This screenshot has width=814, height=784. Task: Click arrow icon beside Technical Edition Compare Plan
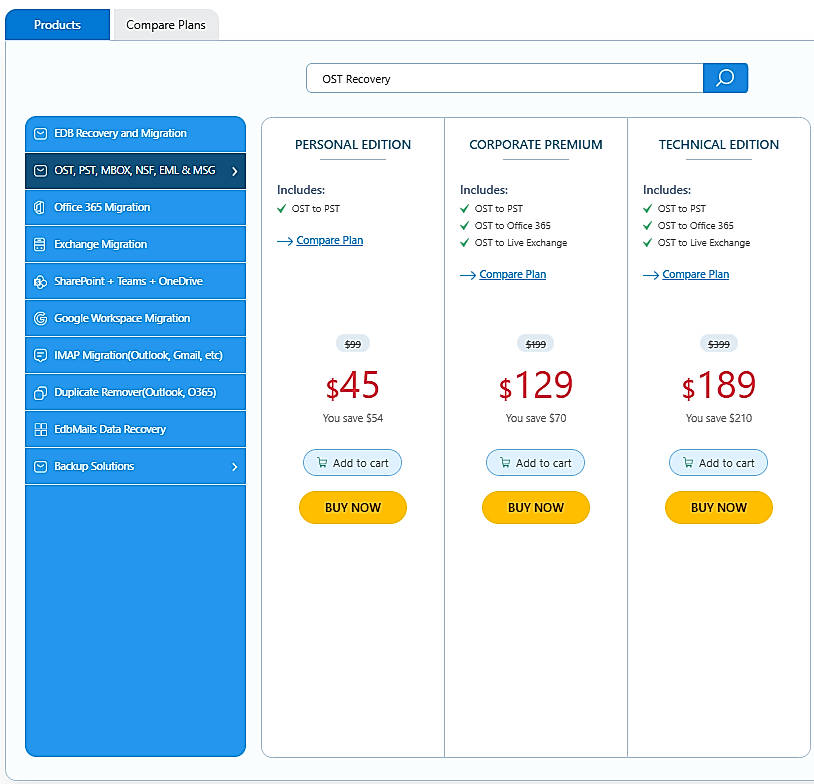(x=651, y=275)
